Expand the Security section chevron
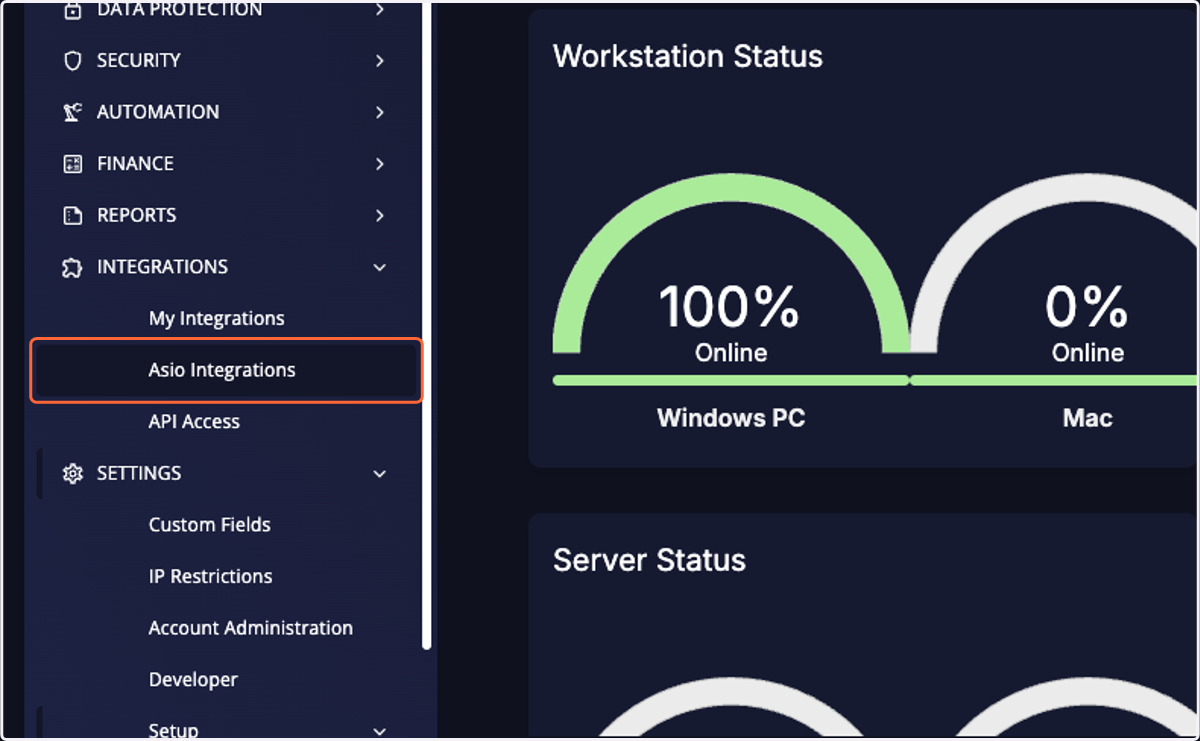1200x741 pixels. (x=380, y=61)
